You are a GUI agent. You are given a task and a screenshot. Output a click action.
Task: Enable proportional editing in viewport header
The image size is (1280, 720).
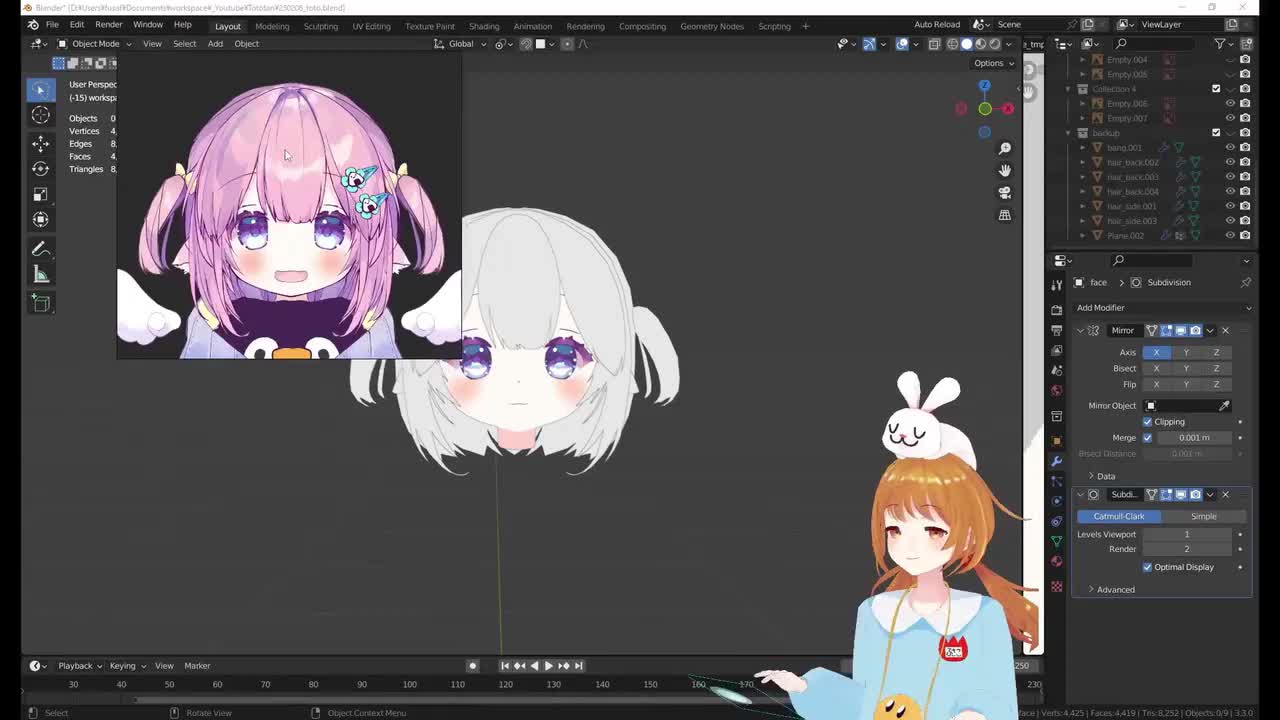568,43
